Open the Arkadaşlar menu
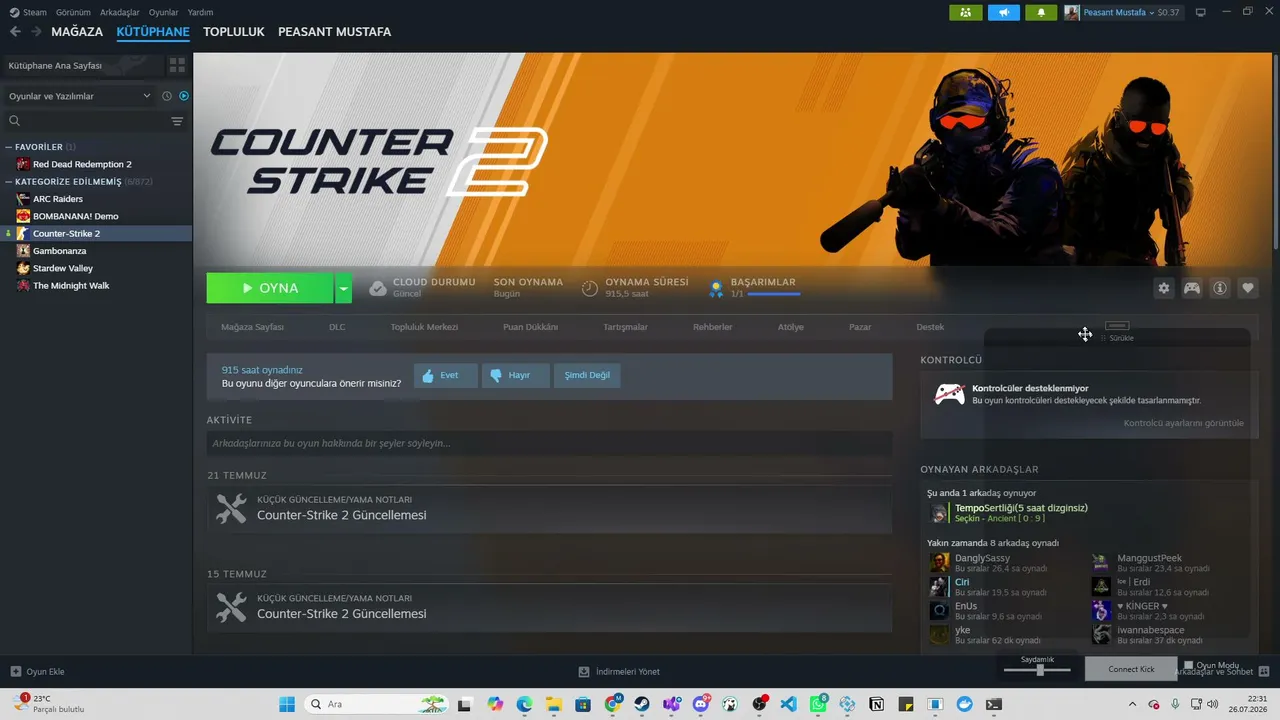The width and height of the screenshot is (1280, 720). coord(120,12)
